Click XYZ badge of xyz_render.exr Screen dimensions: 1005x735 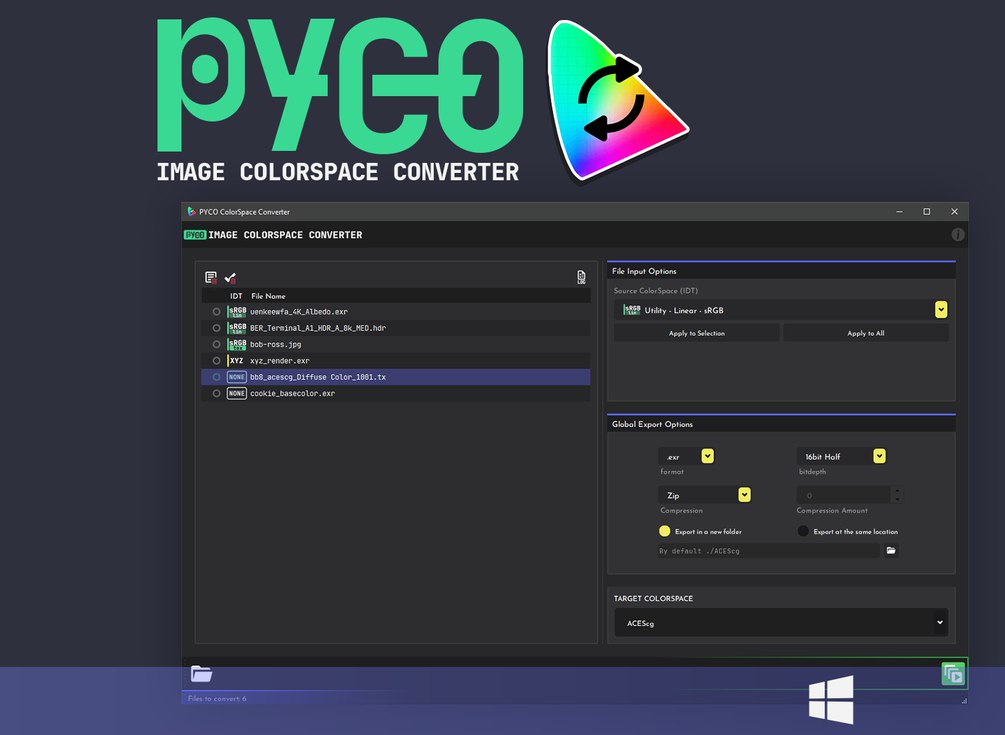[x=237, y=361]
